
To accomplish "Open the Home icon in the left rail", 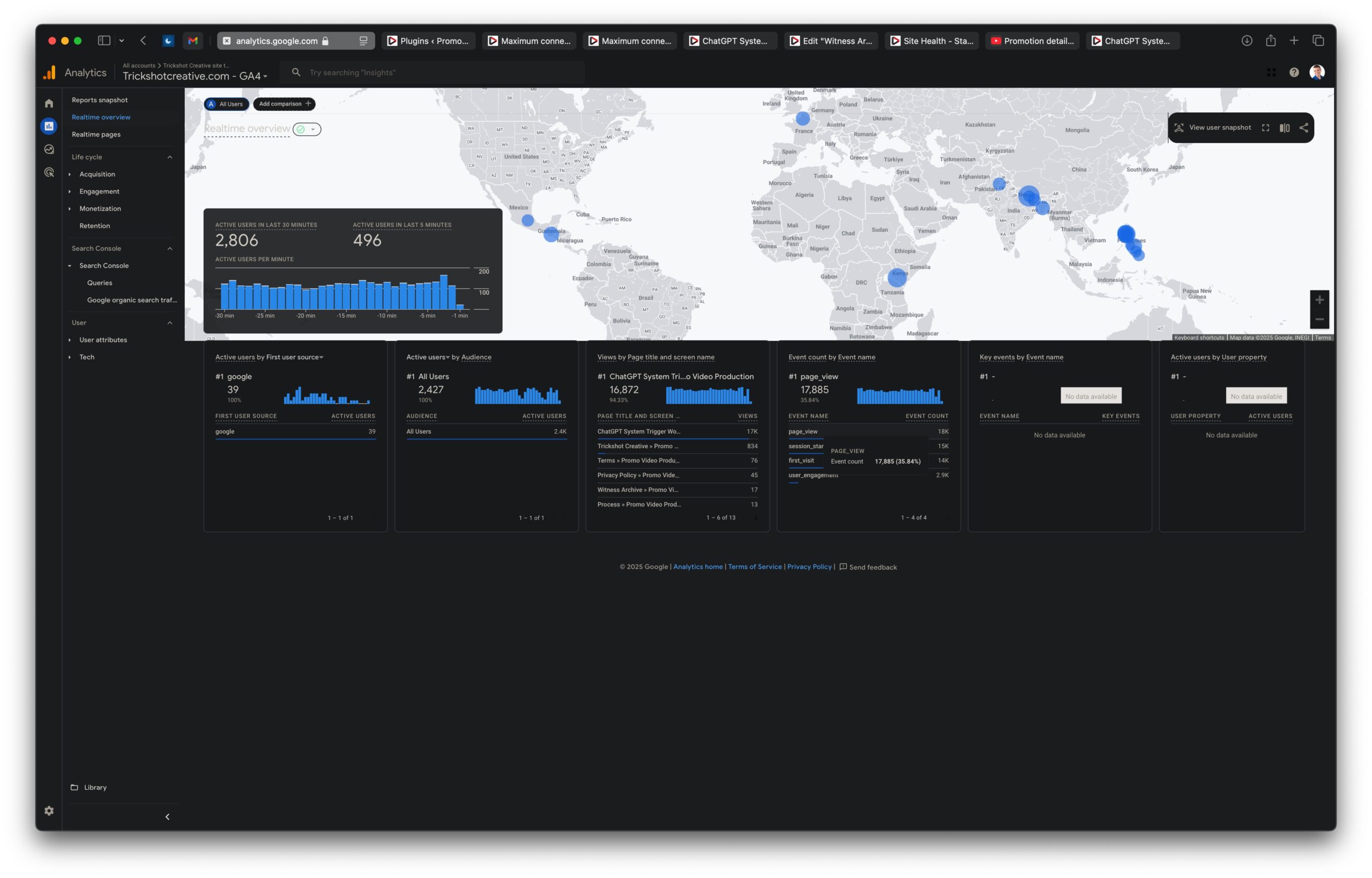I will click(x=49, y=103).
